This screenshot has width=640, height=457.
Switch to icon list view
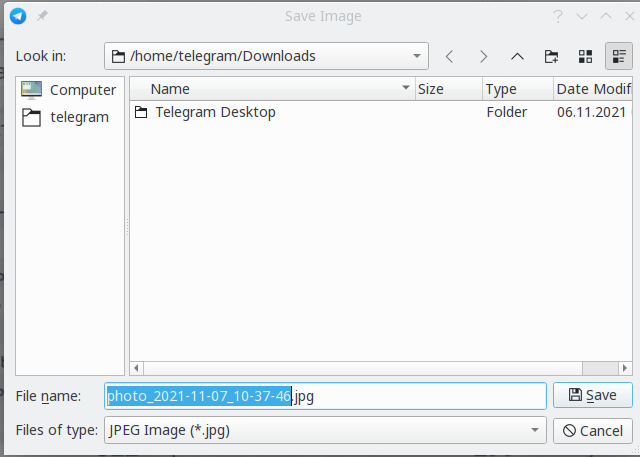(585, 56)
